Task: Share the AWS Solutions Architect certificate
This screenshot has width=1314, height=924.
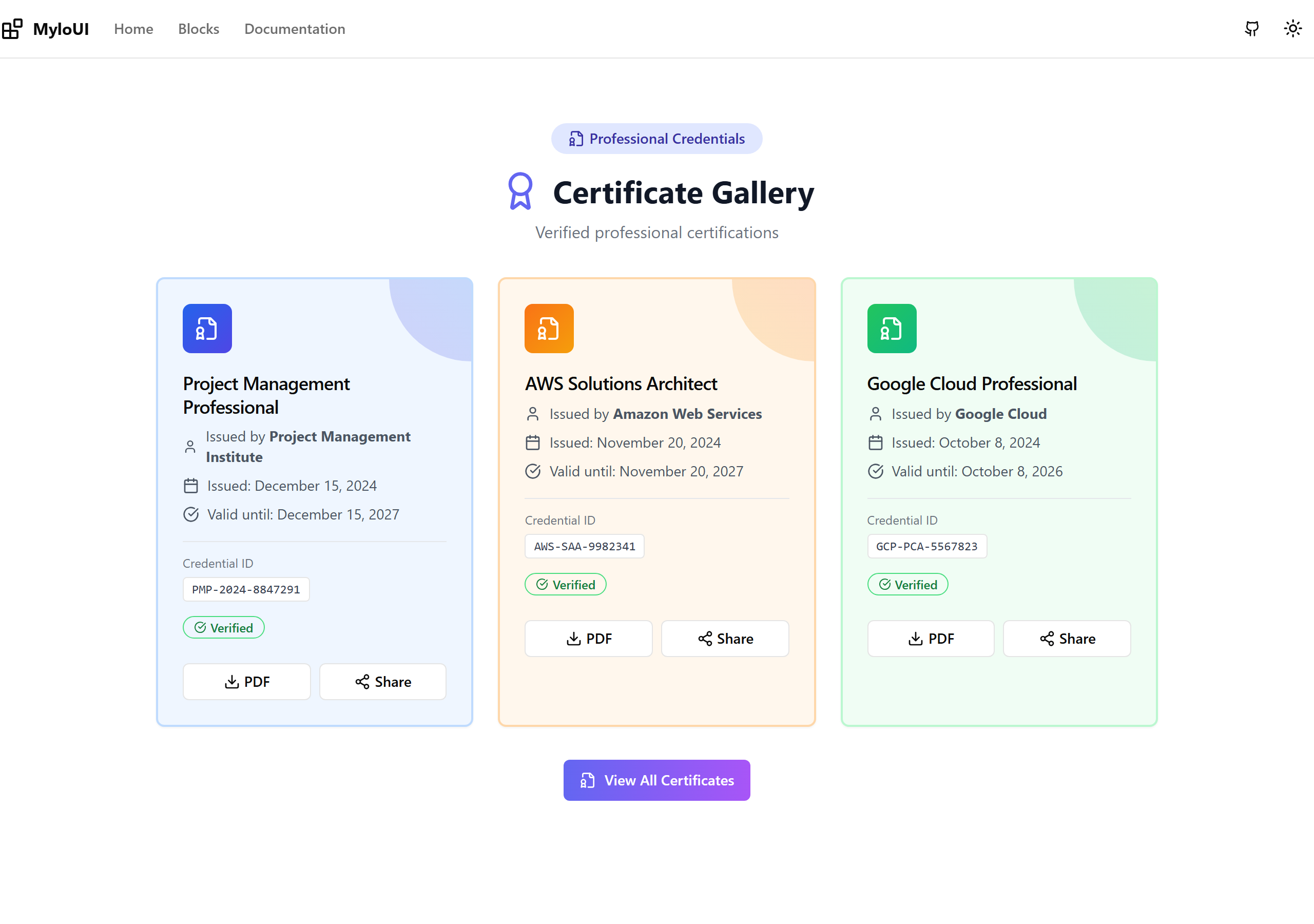Action: click(725, 638)
